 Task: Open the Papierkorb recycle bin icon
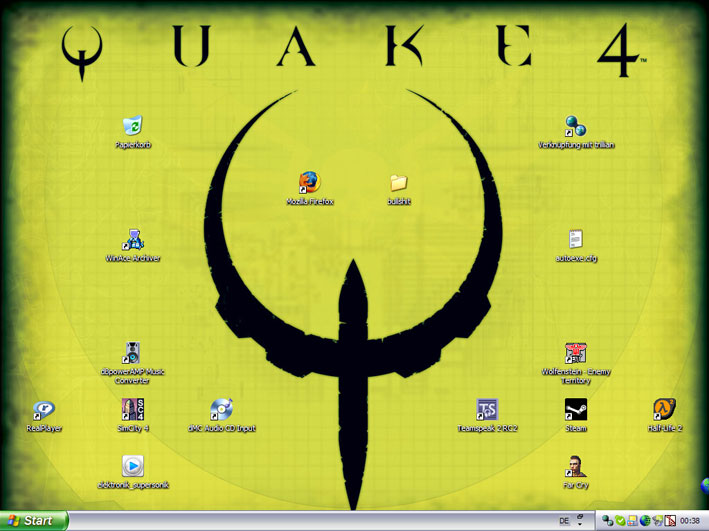click(x=133, y=126)
